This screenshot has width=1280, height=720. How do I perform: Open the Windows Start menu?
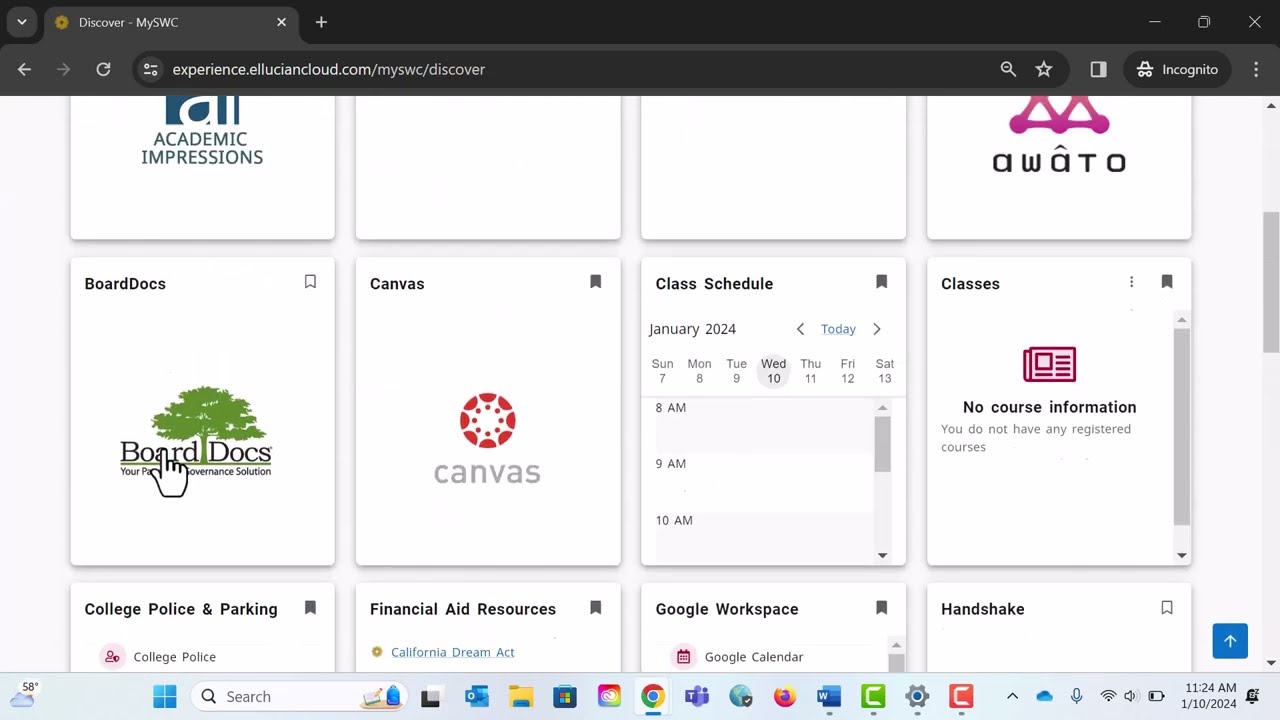coord(165,696)
